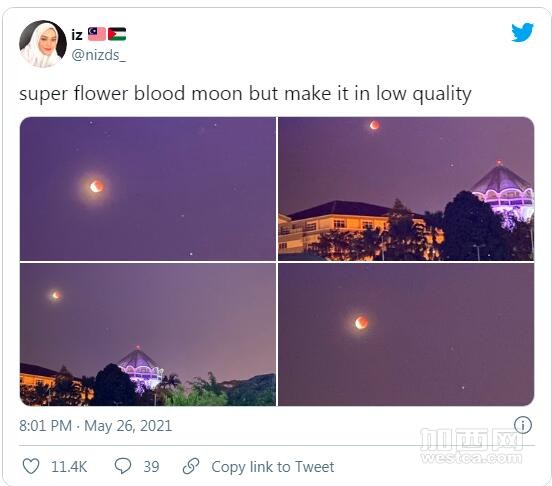Click the 39 replies count
Screen dimensions: 552x486
point(151,467)
